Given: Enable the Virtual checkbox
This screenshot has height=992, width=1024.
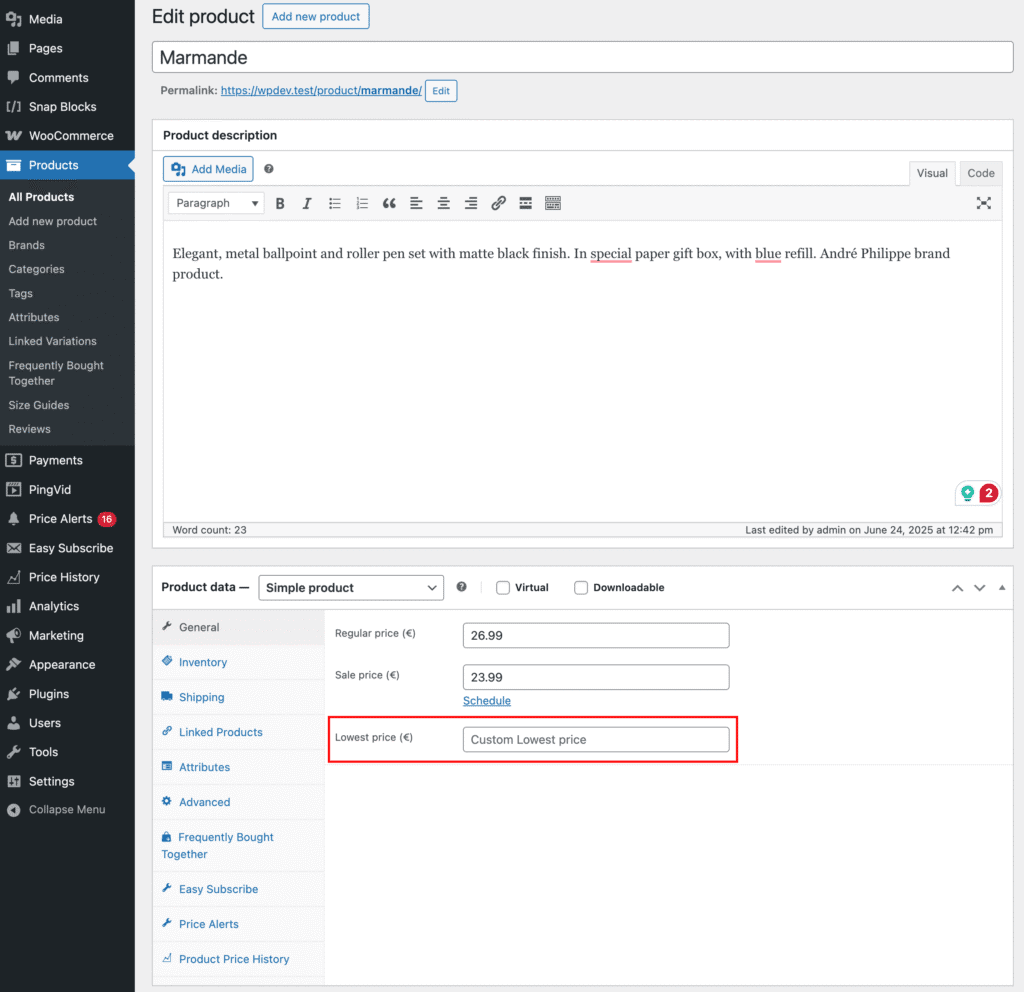Looking at the screenshot, I should point(503,588).
